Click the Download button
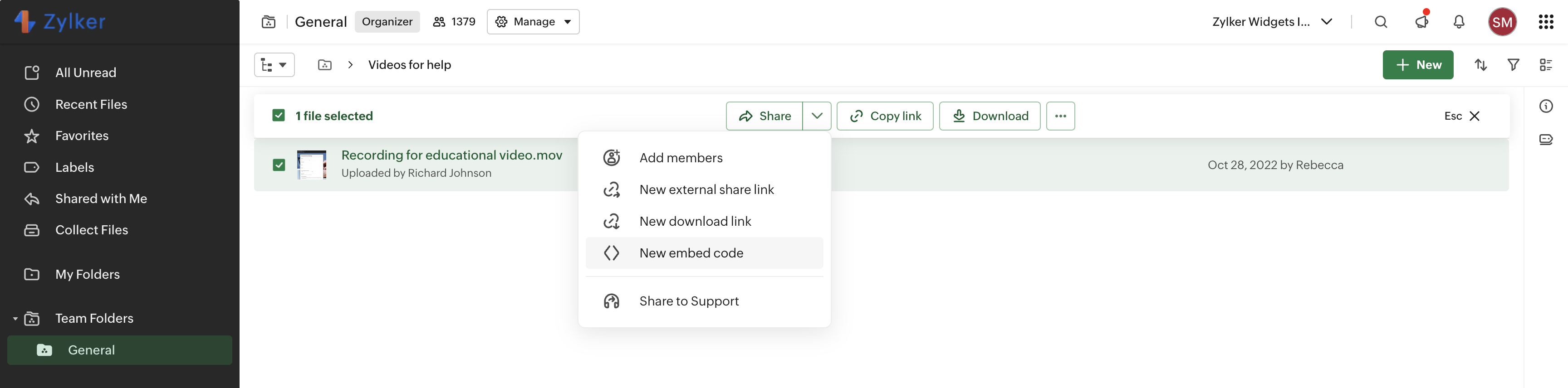 pos(989,116)
